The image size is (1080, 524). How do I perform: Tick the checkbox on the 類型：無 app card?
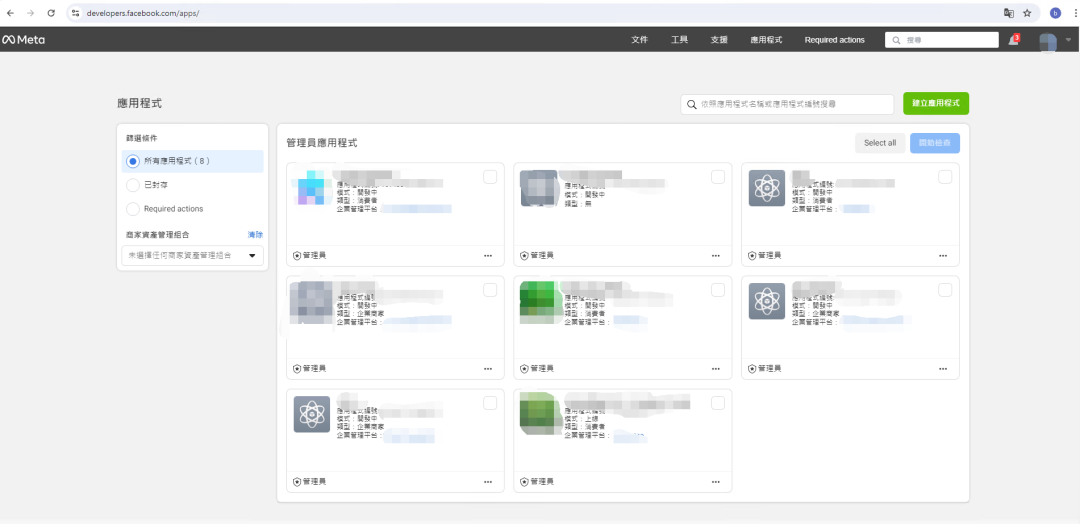tap(718, 177)
